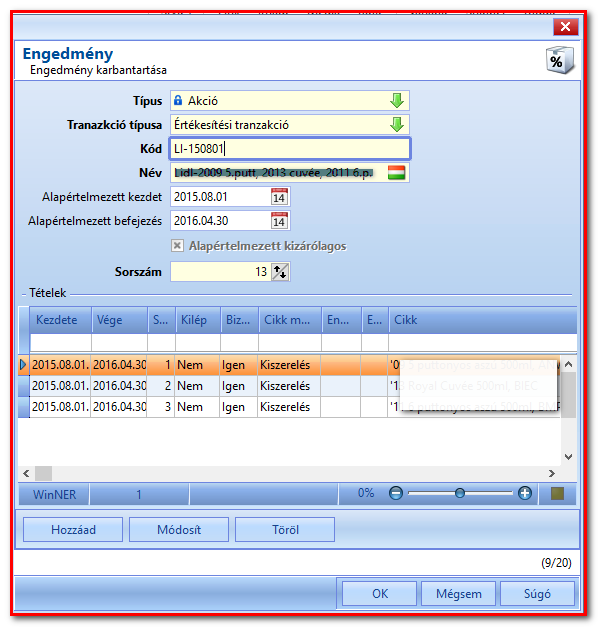
Task: Click the filter cell under Kezdete
Action: (x=60, y=343)
